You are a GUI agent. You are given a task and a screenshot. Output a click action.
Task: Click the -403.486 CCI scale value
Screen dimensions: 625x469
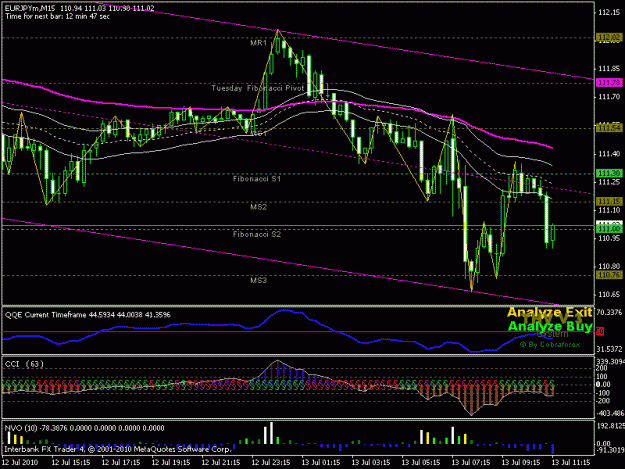610,413
